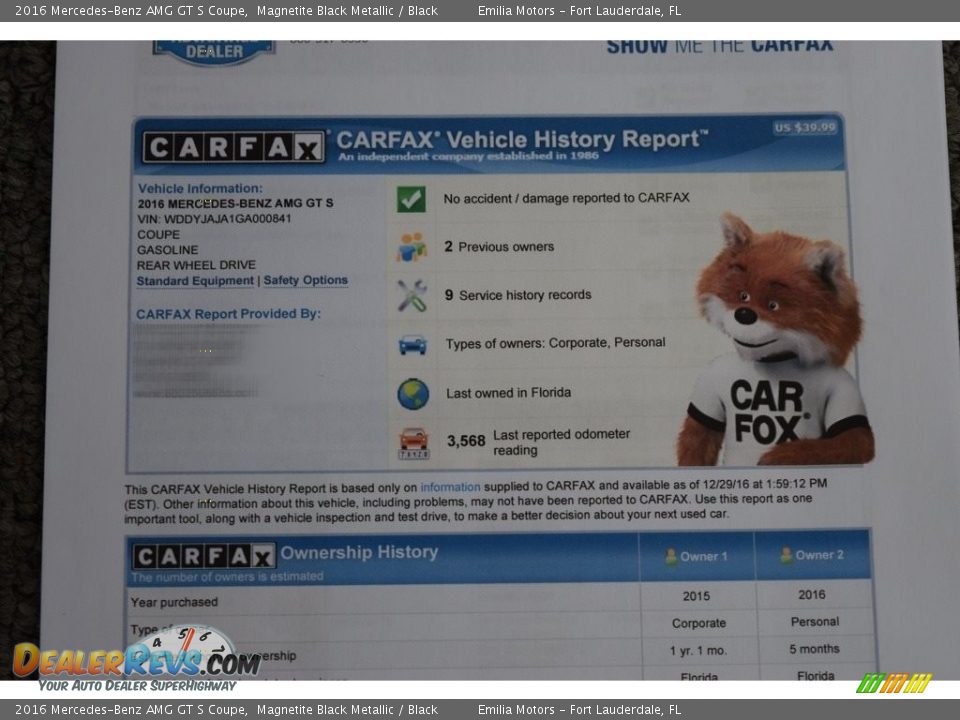Click the Show Me The Carfax heading

click(719, 46)
